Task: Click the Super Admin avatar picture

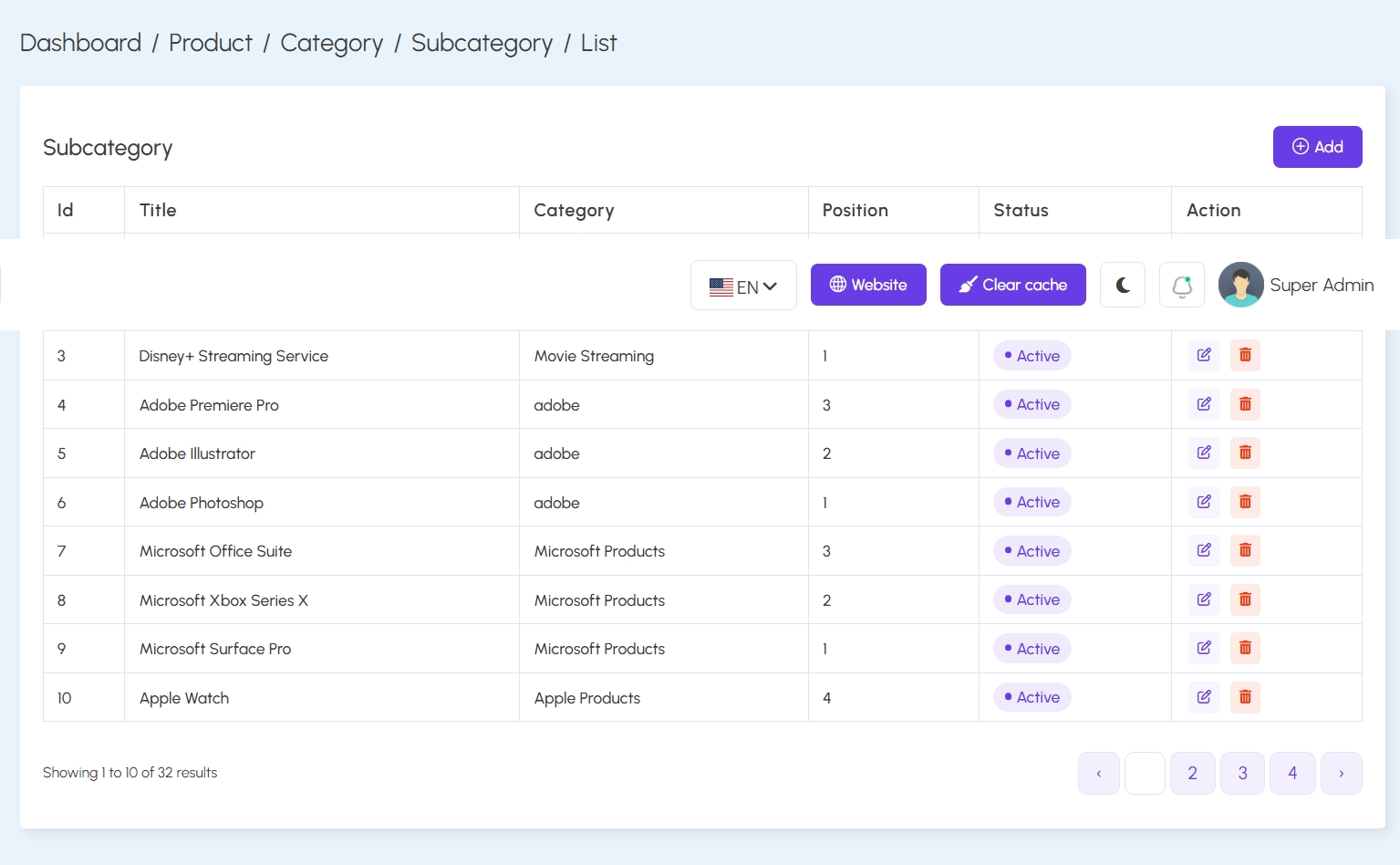Action: pyautogui.click(x=1241, y=285)
